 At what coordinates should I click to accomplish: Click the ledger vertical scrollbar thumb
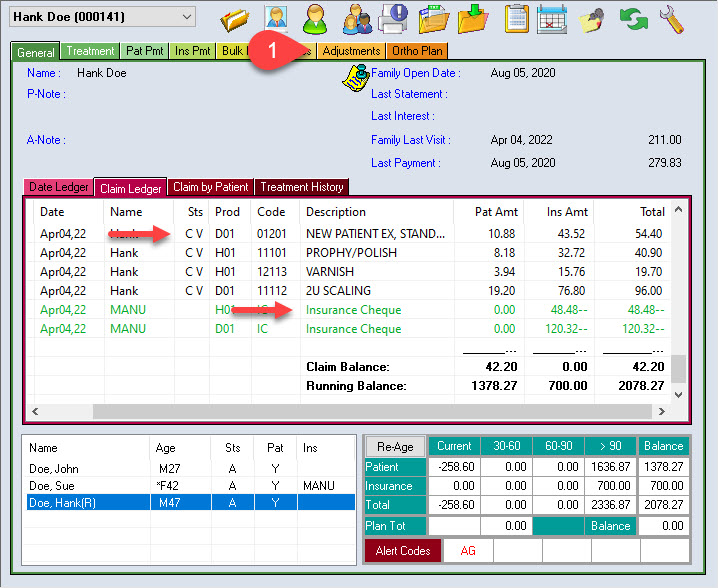click(x=678, y=368)
